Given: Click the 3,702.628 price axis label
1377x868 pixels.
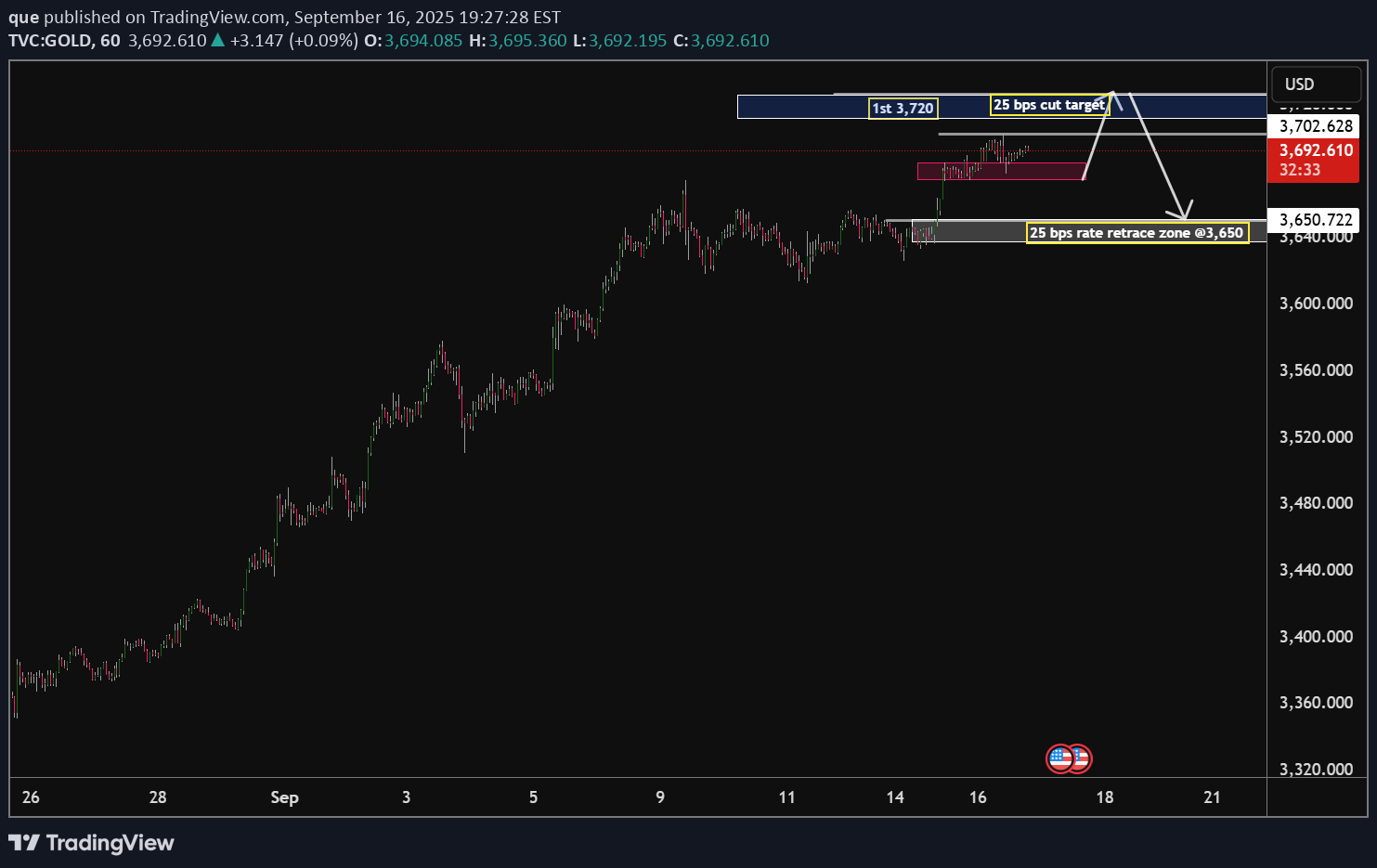Looking at the screenshot, I should [1316, 126].
